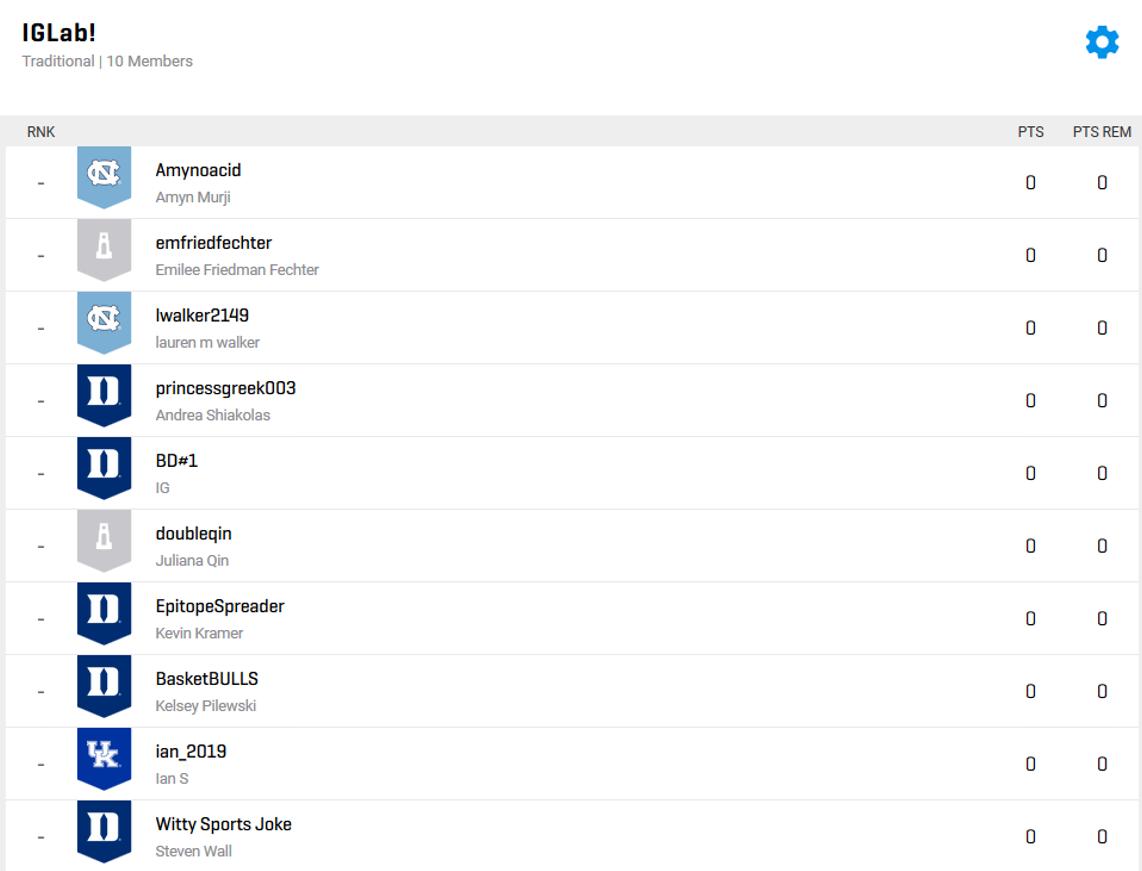Click UNC logo beside lwalker2149
The height and width of the screenshot is (871, 1142).
[x=104, y=323]
